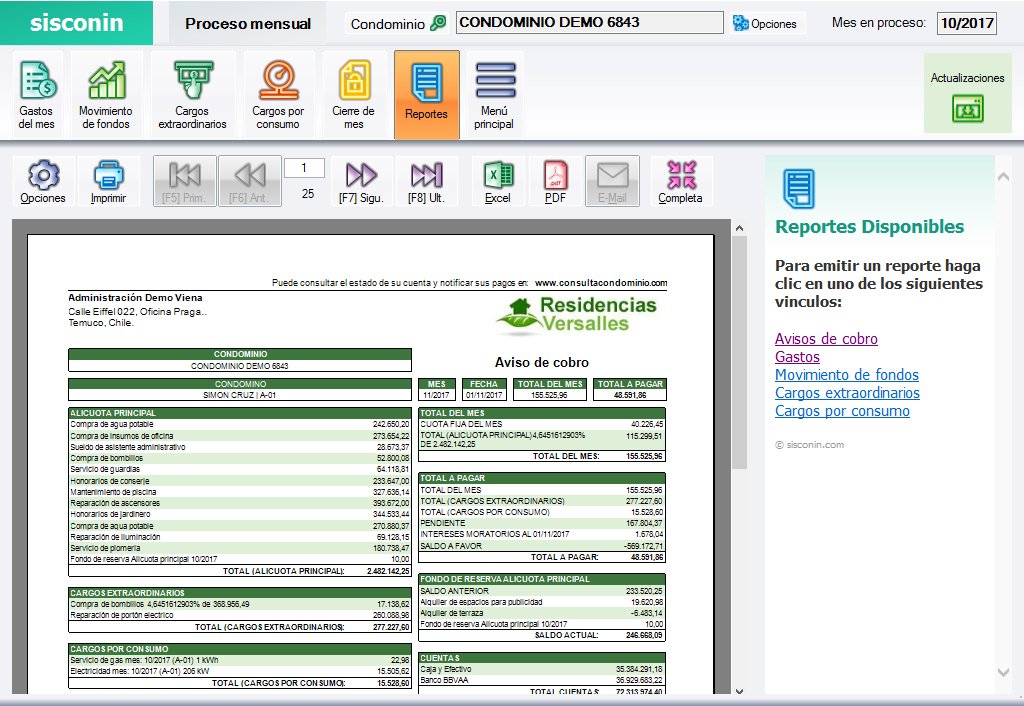Click 'Mantenimiento de piscina' row
1024x706 pixels.
(240, 492)
